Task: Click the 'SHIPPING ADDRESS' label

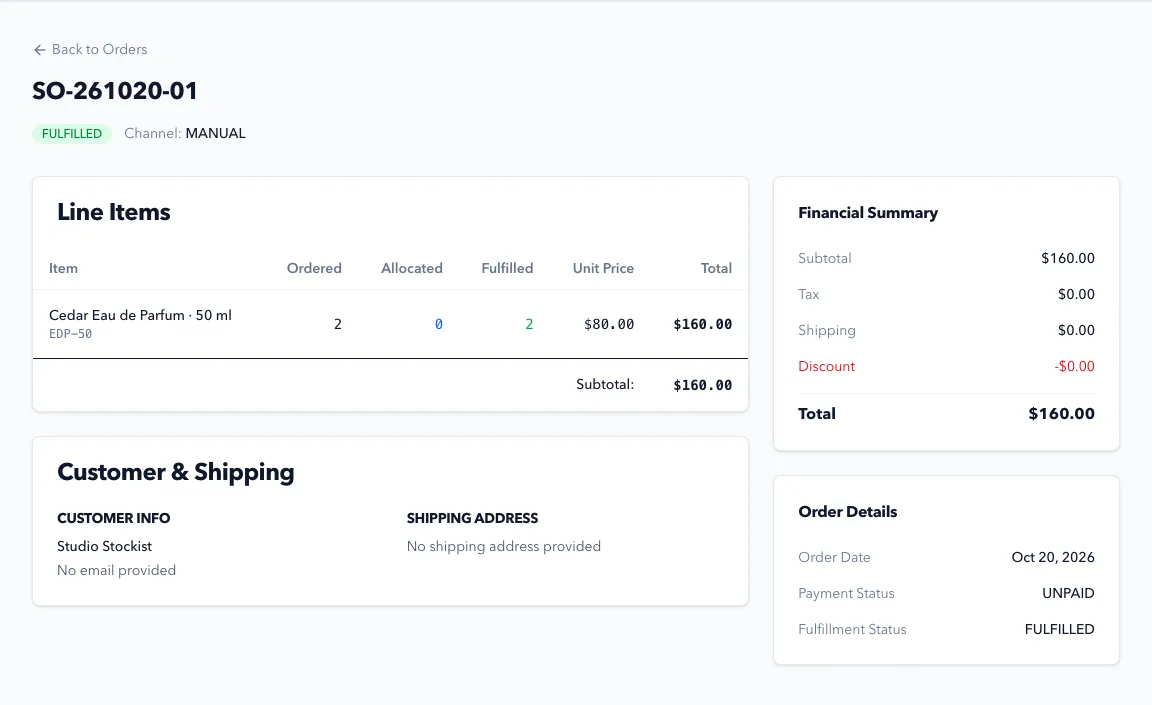Action: pos(472,518)
